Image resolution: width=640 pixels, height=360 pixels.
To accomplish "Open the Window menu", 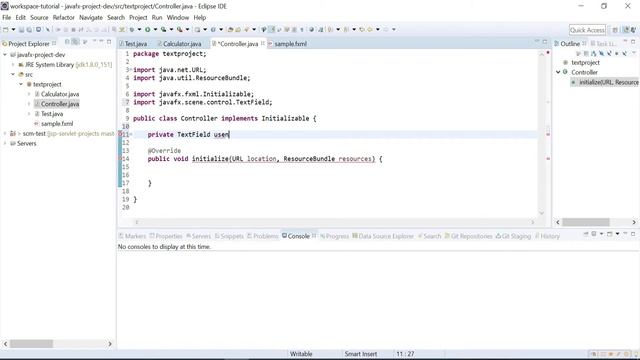I will pos(178,18).
